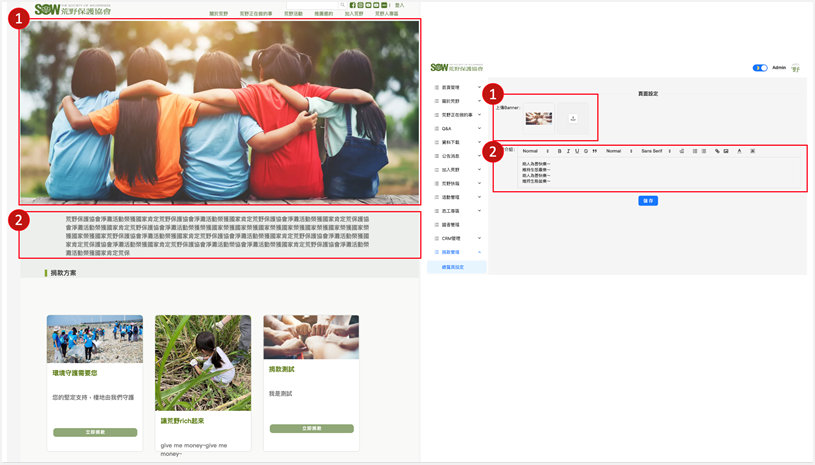Open 關於荒野 in the top navigation
This screenshot has width=815, height=465.
click(x=218, y=14)
